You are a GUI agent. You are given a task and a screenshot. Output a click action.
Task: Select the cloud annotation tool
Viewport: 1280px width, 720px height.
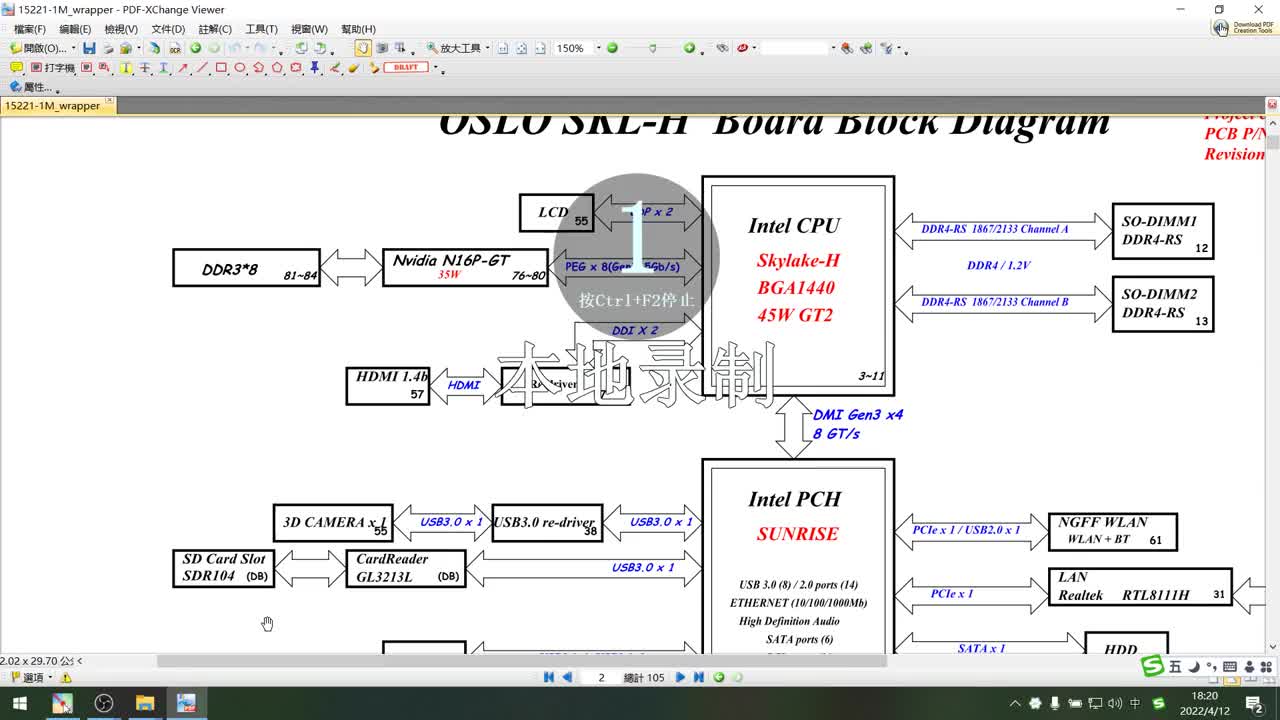click(296, 68)
